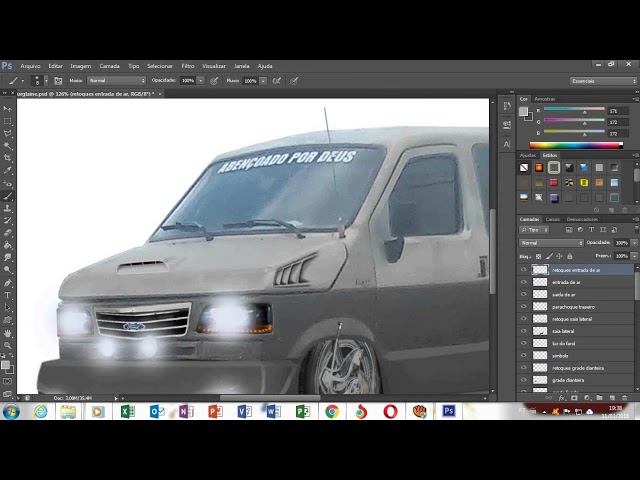
Task: Hide the 'retoques entrada de ar' layer
Action: point(524,270)
